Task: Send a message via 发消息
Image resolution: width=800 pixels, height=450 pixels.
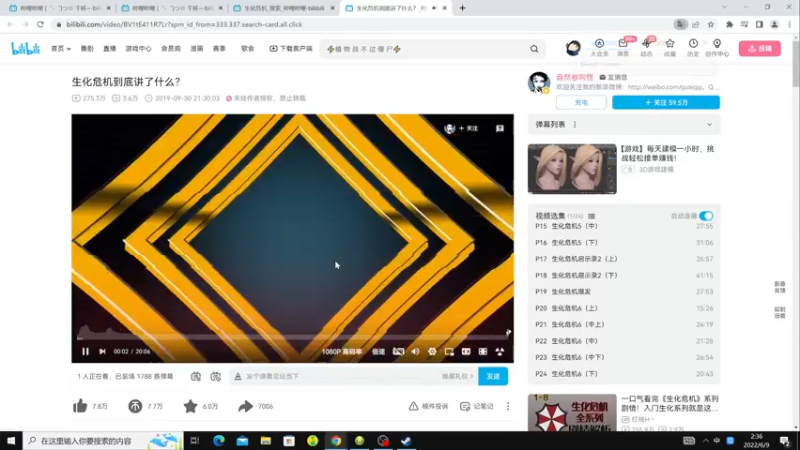Action: tap(613, 77)
